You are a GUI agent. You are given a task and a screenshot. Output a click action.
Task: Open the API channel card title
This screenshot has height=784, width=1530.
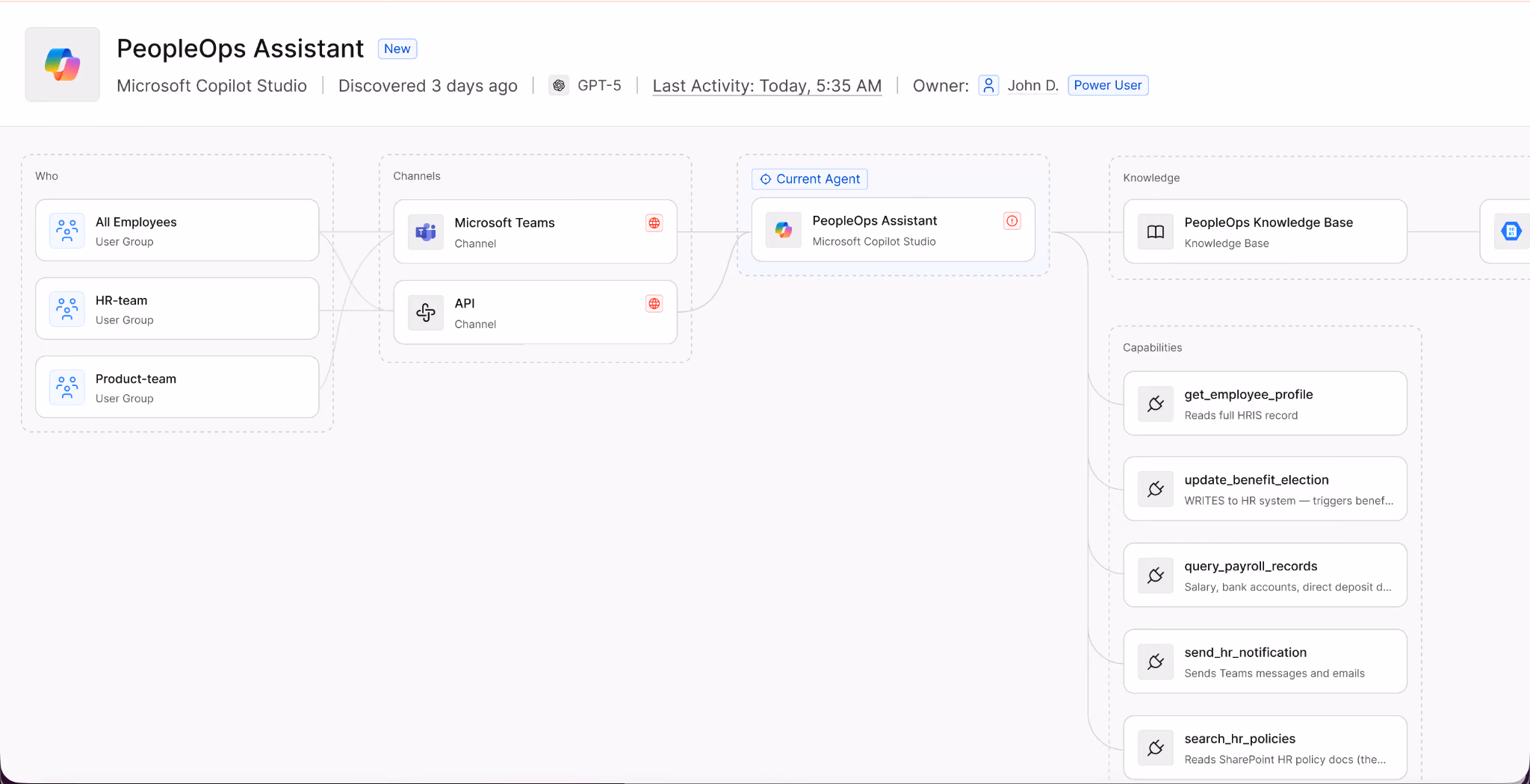tap(465, 304)
